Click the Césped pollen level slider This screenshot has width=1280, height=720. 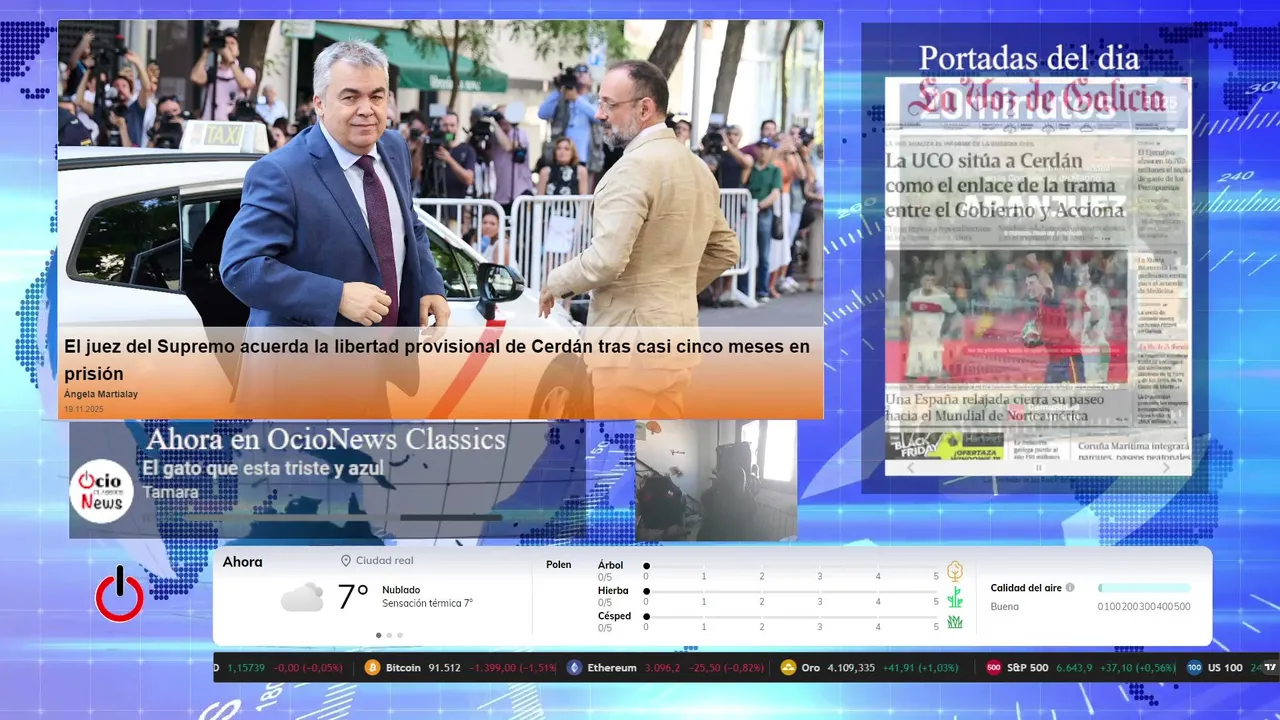click(x=791, y=617)
